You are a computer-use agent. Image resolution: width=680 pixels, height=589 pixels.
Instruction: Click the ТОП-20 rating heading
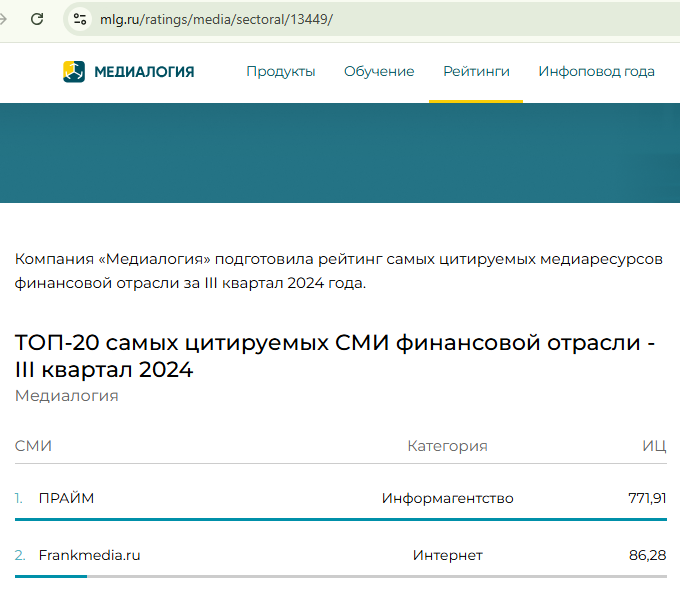tap(335, 356)
